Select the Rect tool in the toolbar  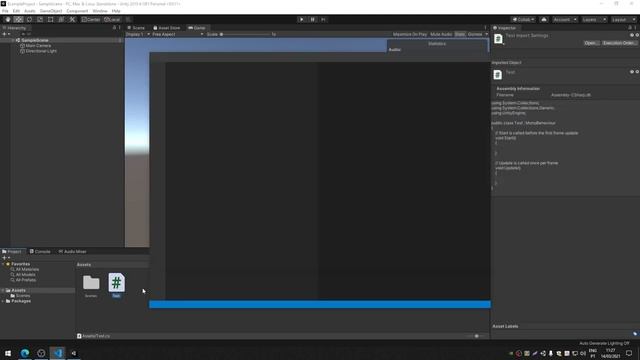(50, 20)
